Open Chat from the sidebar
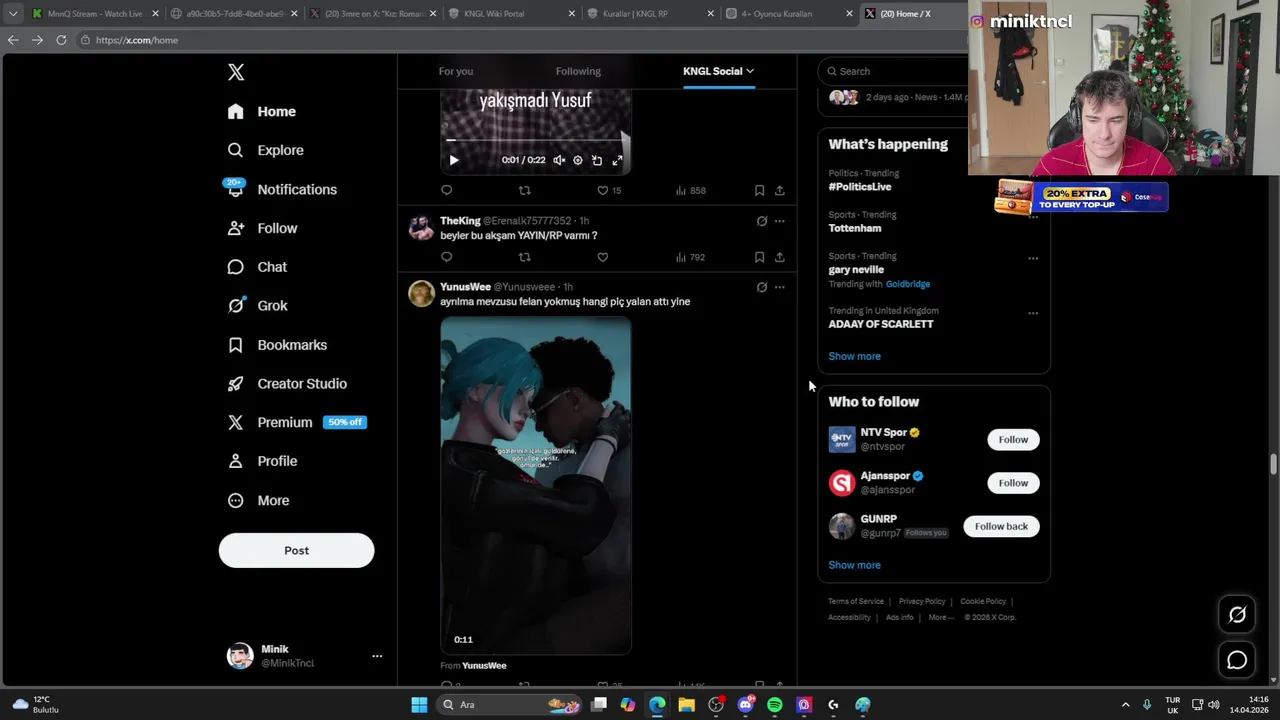Viewport: 1280px width, 720px height. coord(257,267)
